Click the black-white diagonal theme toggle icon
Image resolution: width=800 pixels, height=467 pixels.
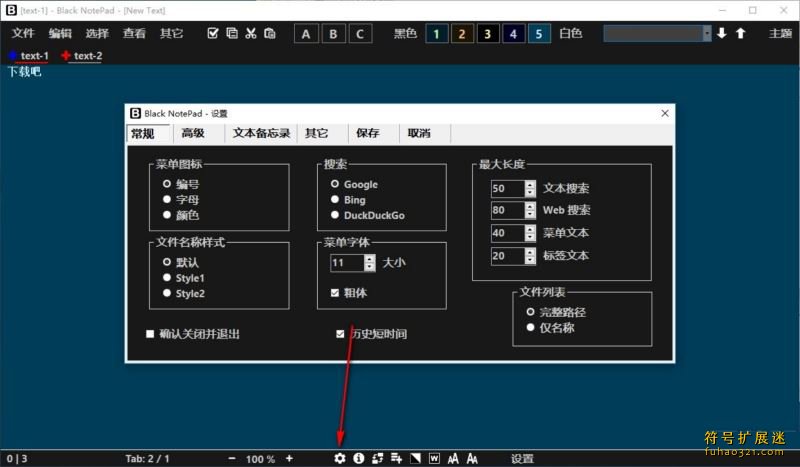415,458
